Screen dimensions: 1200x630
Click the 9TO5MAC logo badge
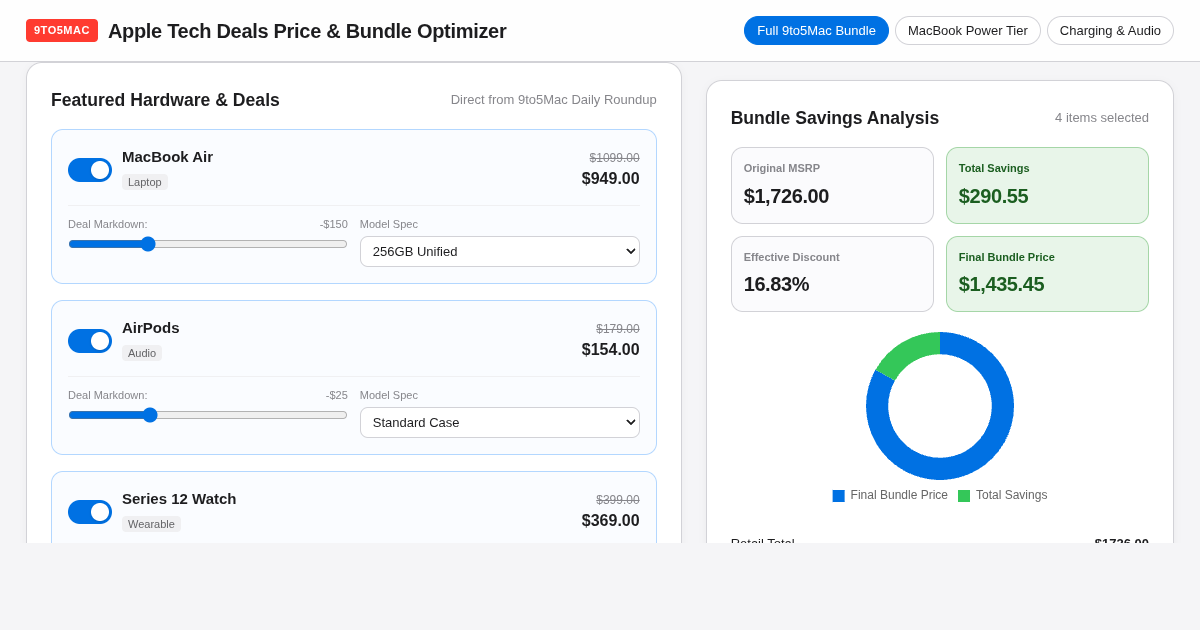(x=62, y=30)
